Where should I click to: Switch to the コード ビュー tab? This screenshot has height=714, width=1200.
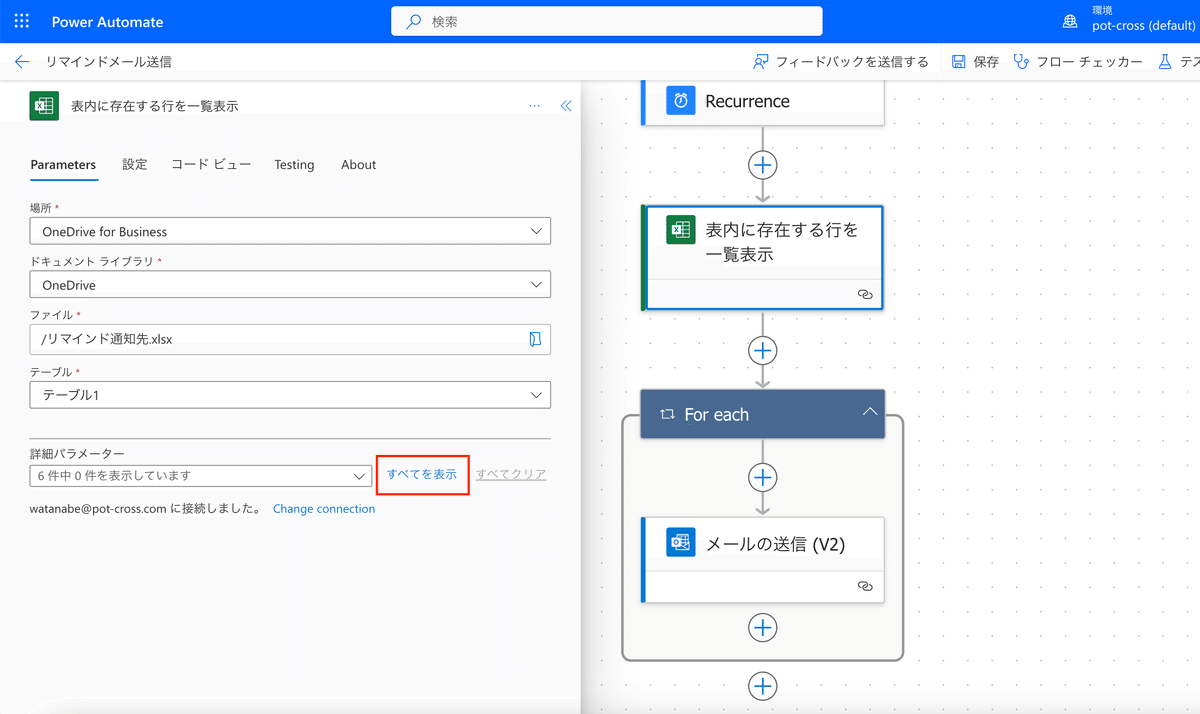[x=211, y=165]
